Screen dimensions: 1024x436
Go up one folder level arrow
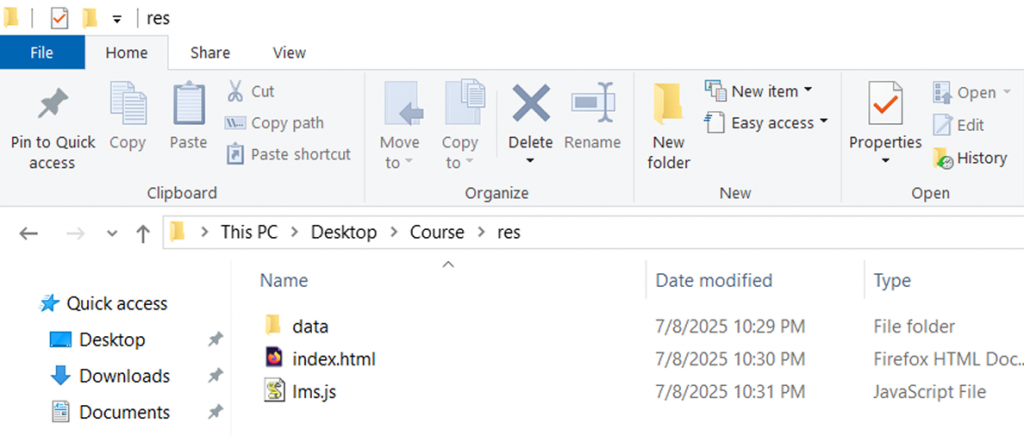(x=143, y=233)
